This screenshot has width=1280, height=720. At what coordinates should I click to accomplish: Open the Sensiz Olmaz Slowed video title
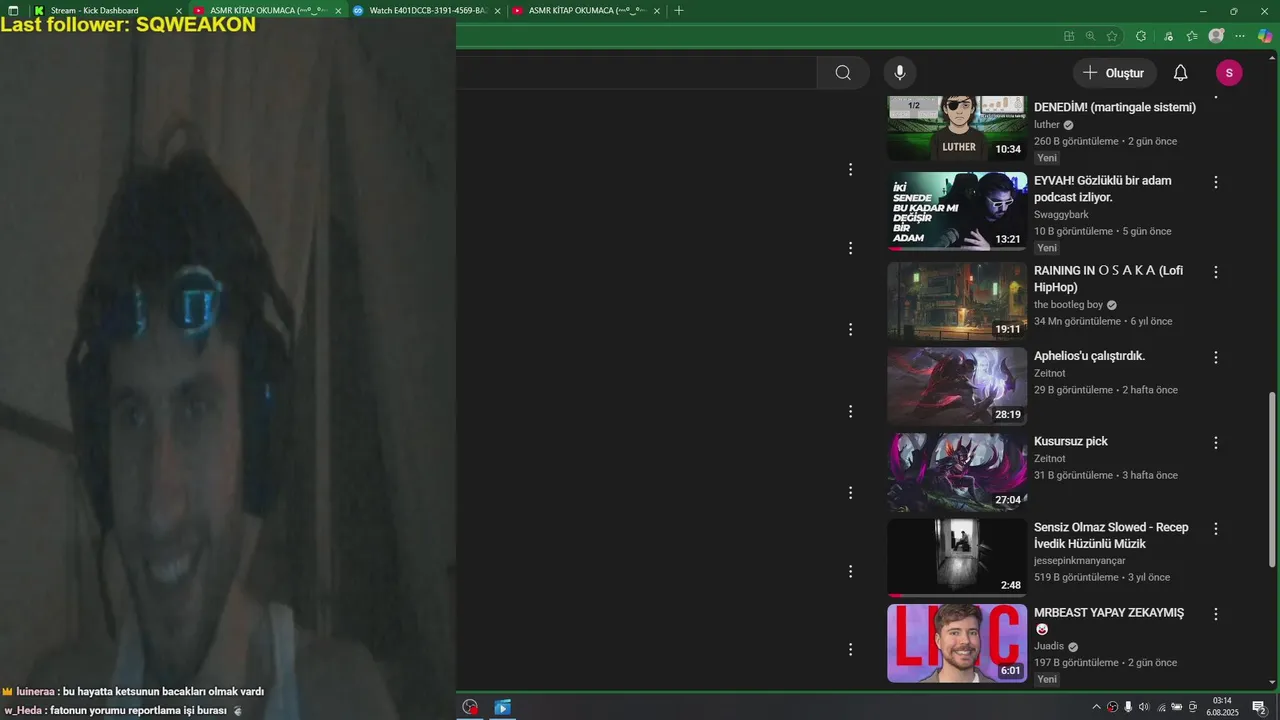point(1111,535)
